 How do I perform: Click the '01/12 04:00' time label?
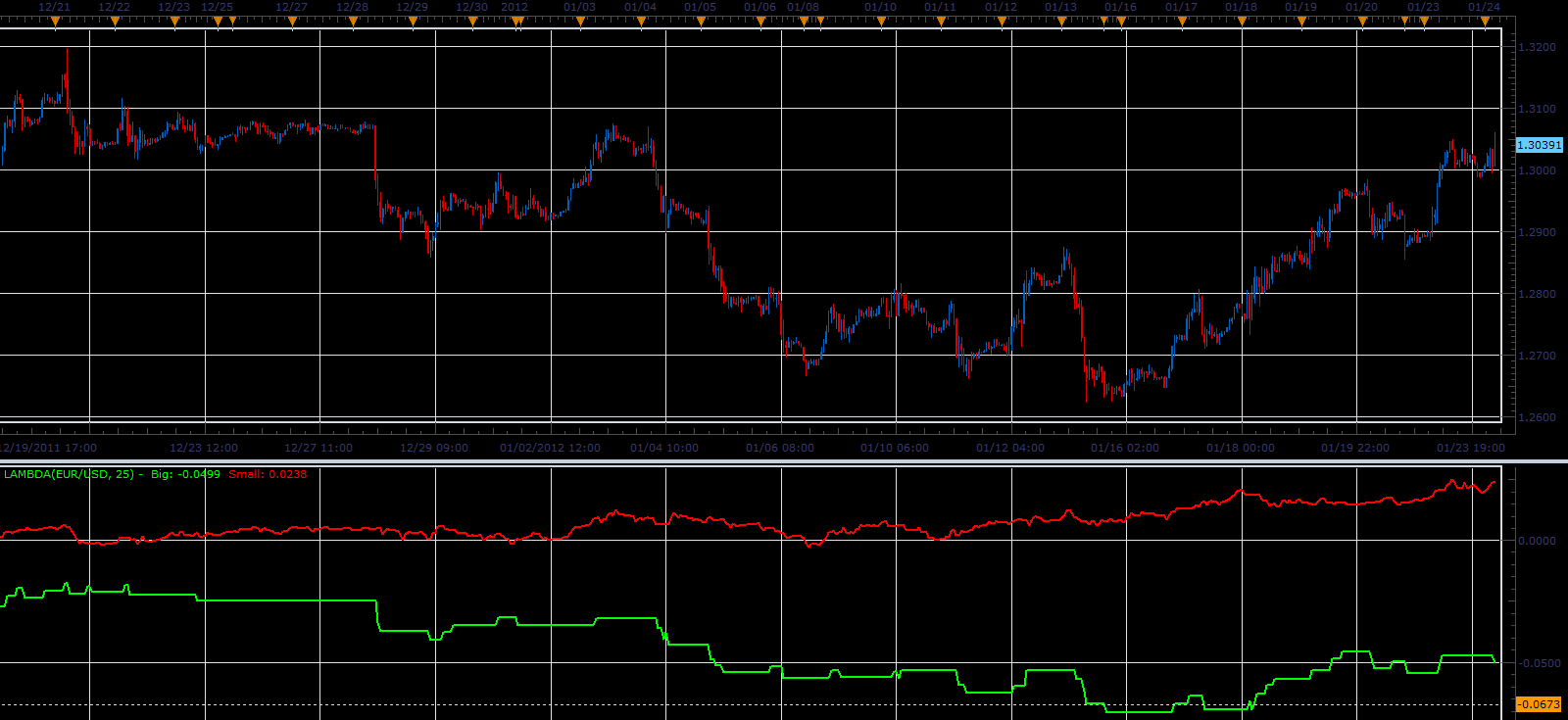(1010, 448)
